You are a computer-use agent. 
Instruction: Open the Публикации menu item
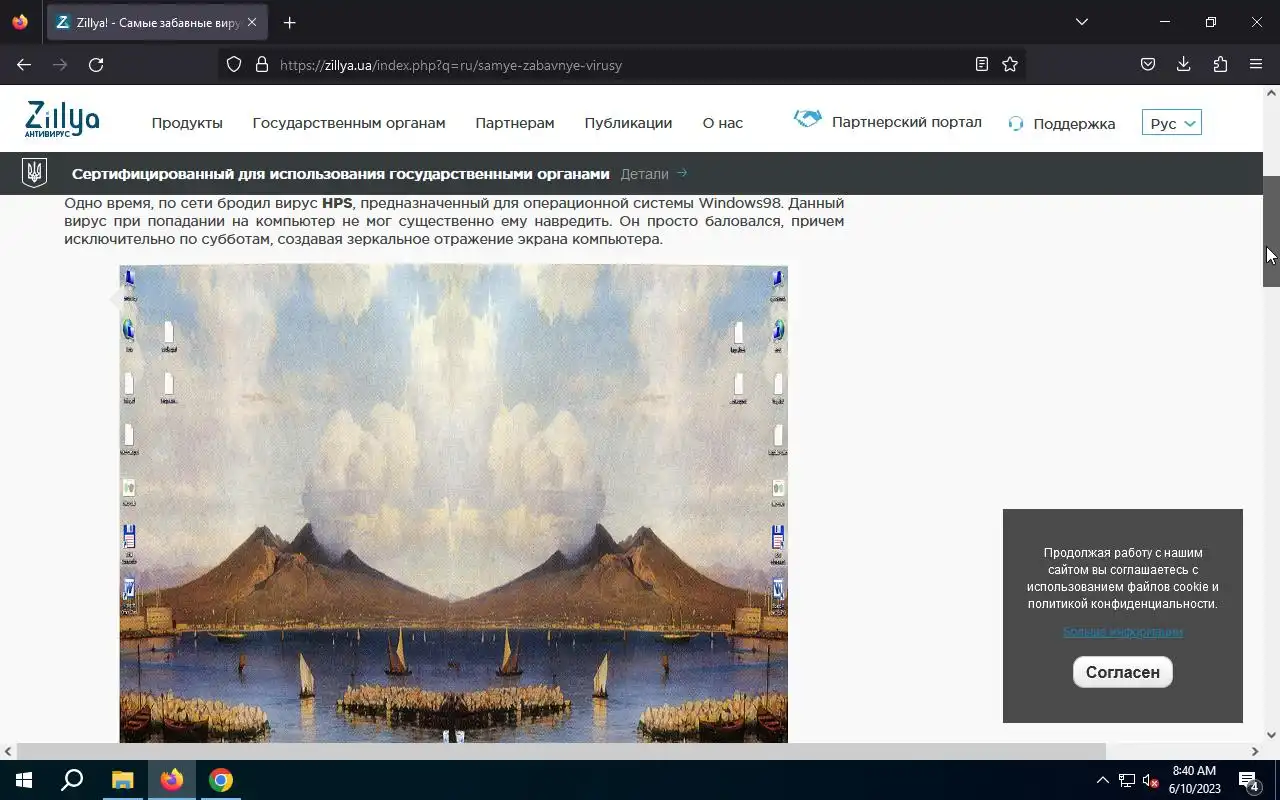pos(628,123)
